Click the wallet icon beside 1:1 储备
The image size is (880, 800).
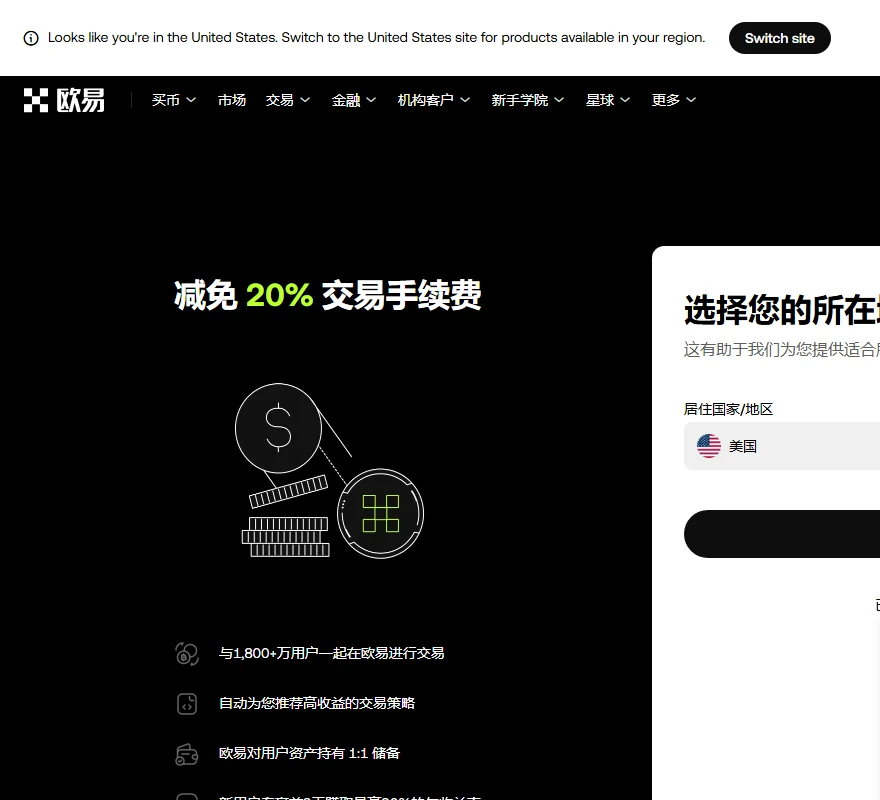pyautogui.click(x=187, y=754)
